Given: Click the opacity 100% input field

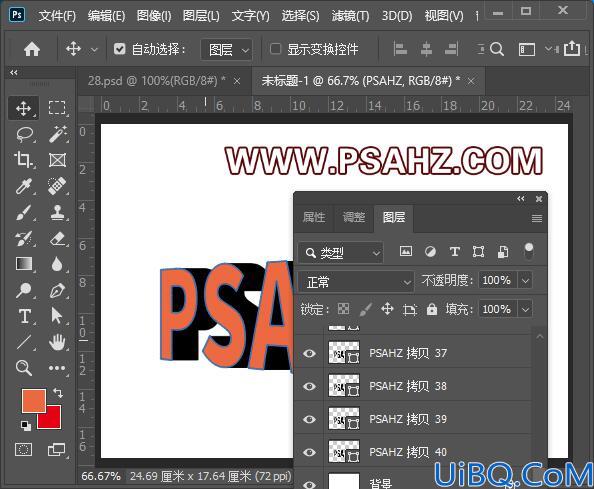Looking at the screenshot, I should [x=497, y=281].
